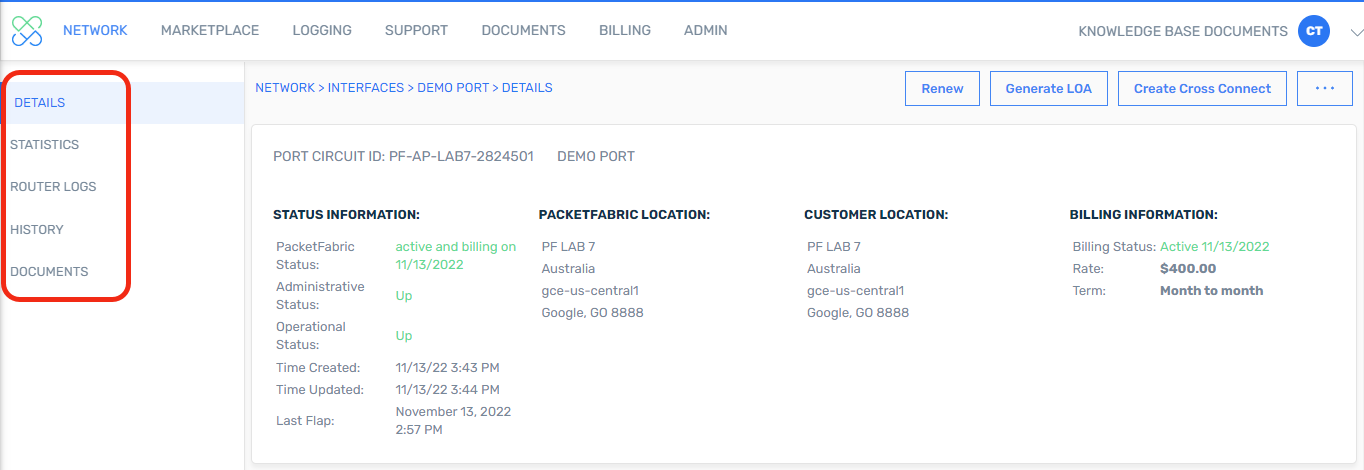Screen dimensions: 1364x470
Task: Open the Support menu
Action: point(416,31)
